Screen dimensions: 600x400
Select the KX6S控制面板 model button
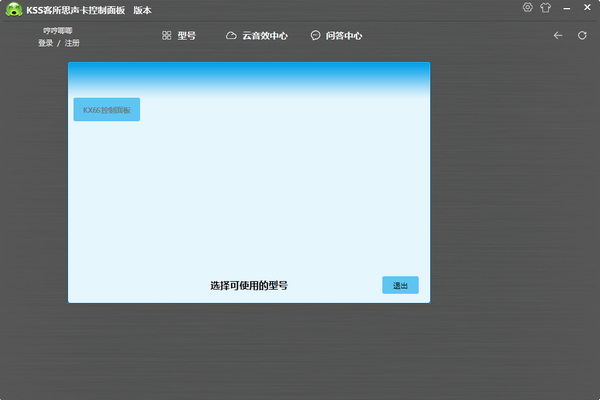tap(107, 110)
